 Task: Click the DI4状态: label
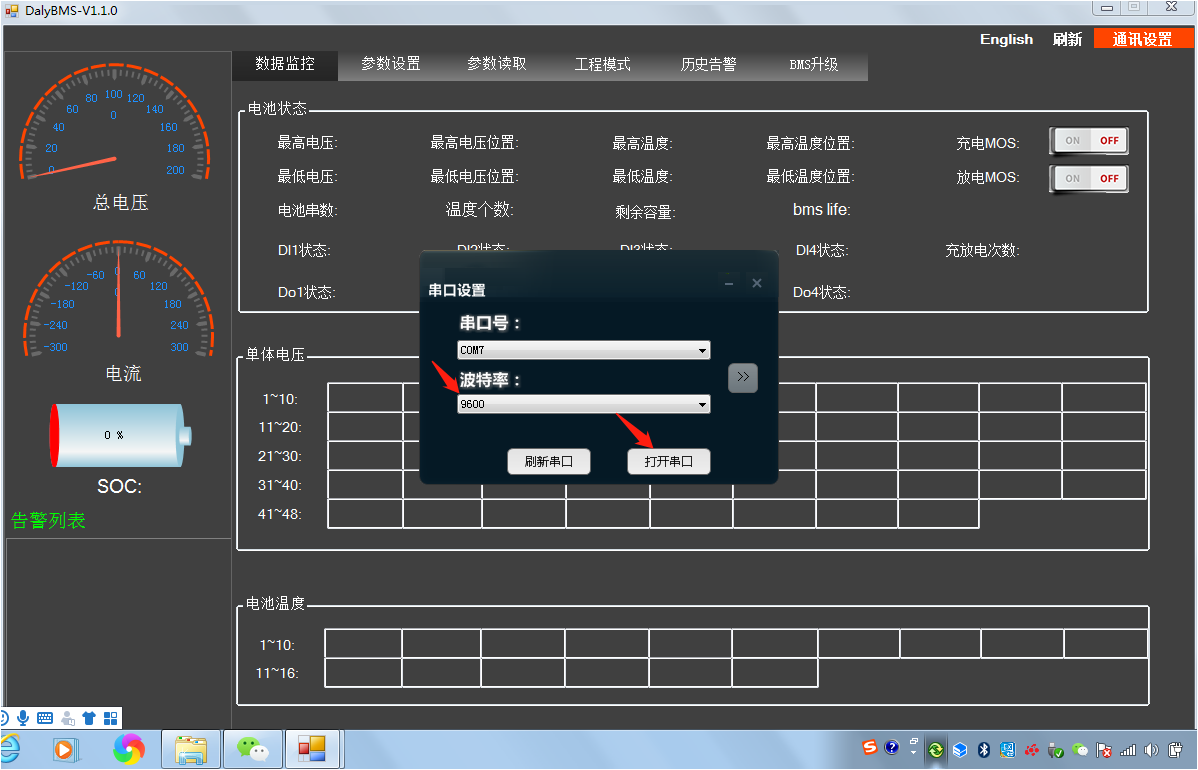pos(821,251)
